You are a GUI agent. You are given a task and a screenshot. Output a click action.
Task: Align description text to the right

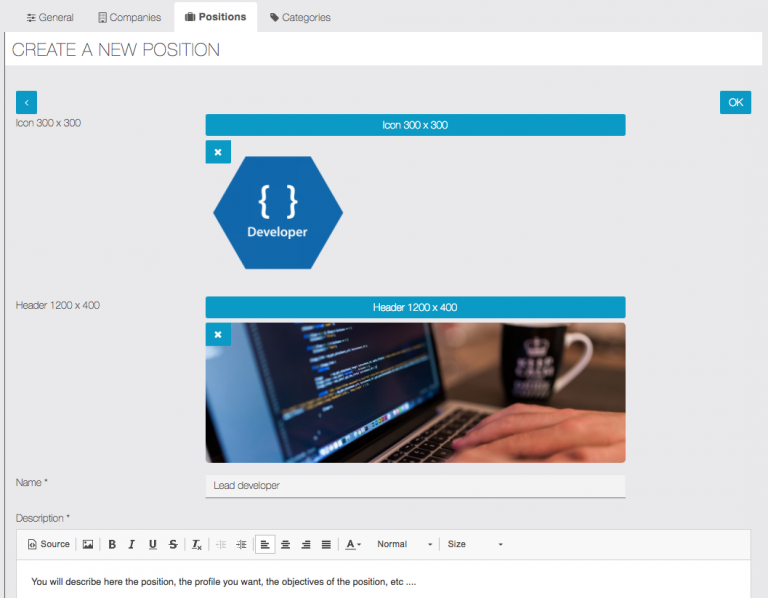coord(305,544)
